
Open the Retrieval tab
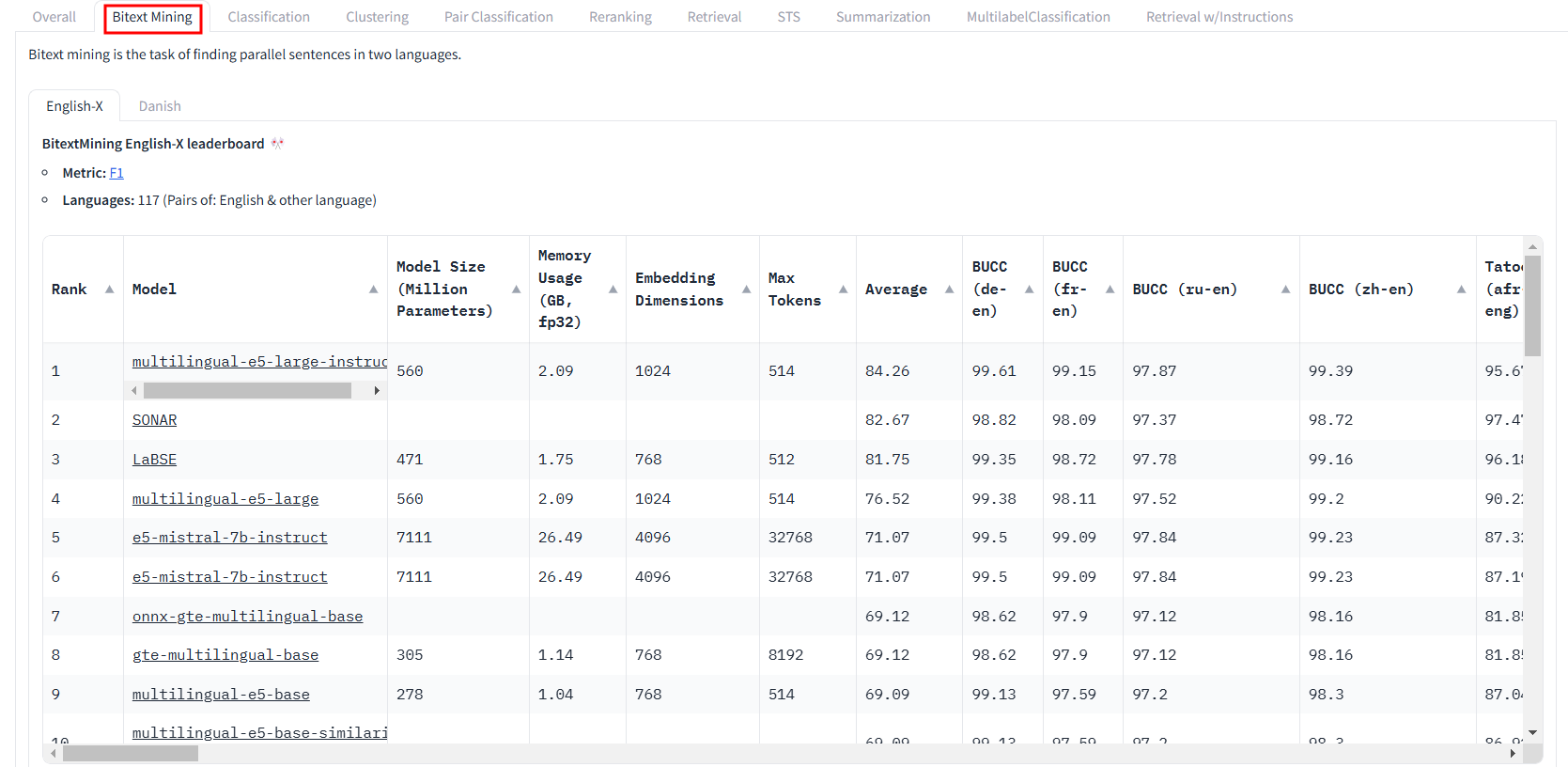[x=714, y=17]
